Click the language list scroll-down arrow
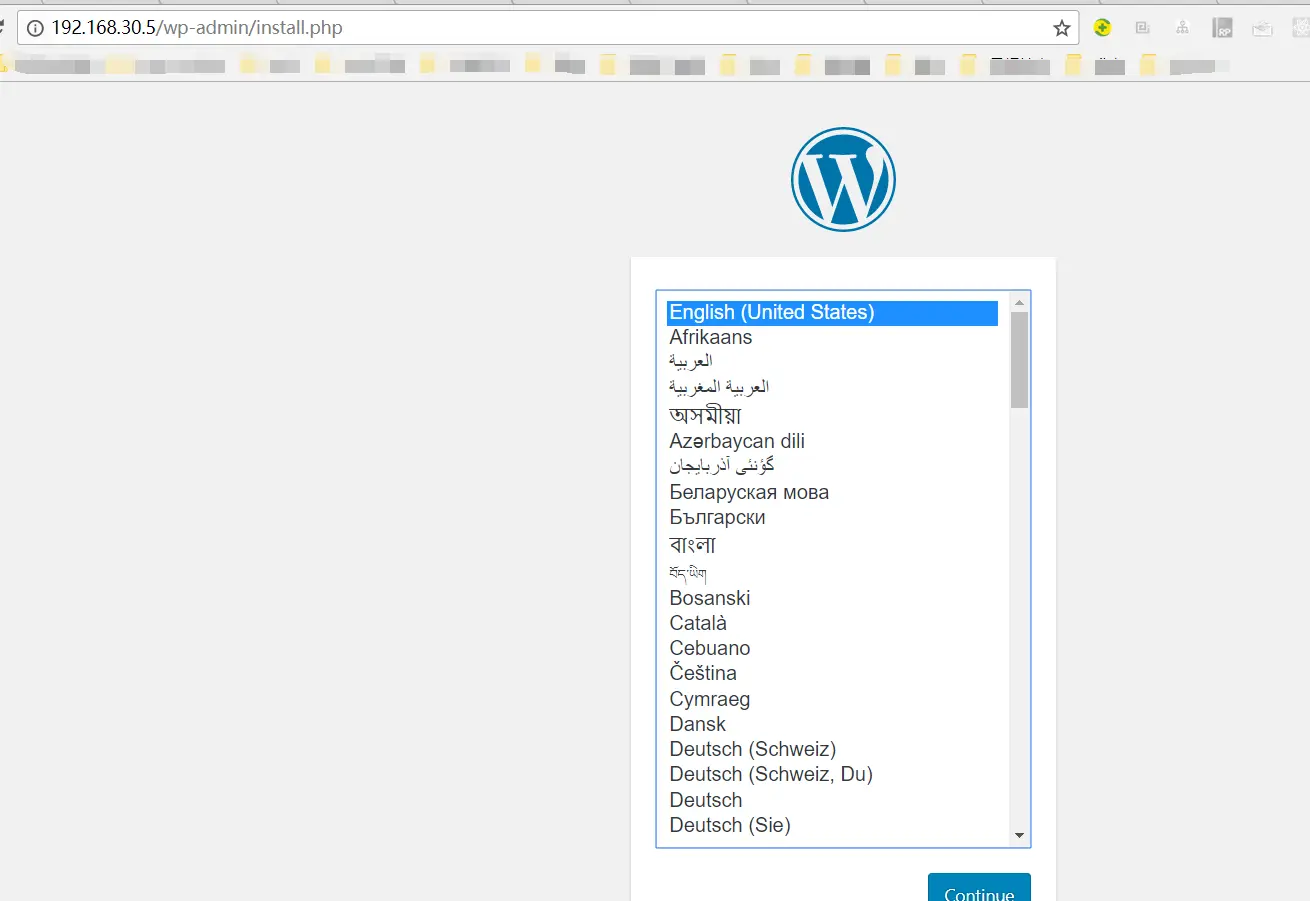The height and width of the screenshot is (901, 1310). [1019, 835]
